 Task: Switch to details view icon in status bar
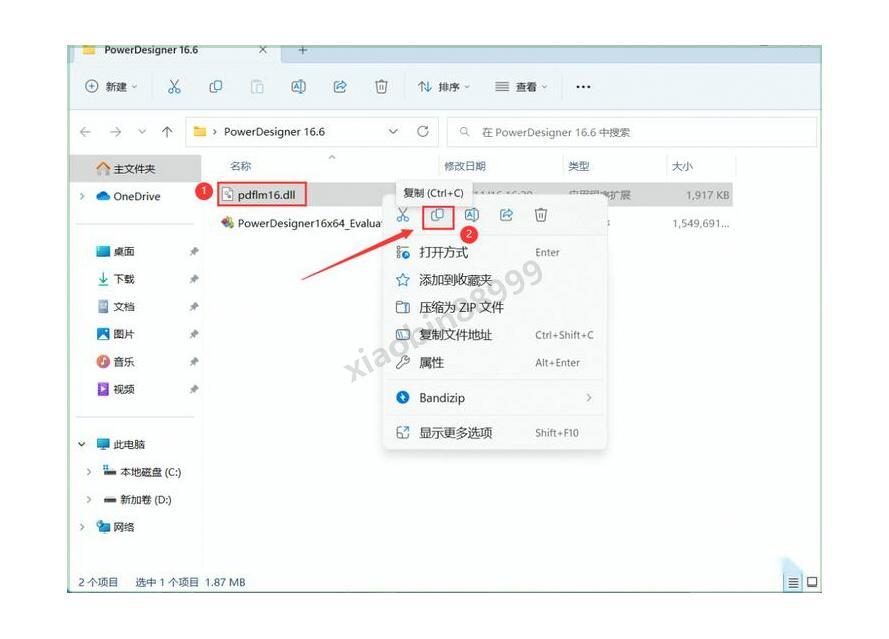[793, 582]
